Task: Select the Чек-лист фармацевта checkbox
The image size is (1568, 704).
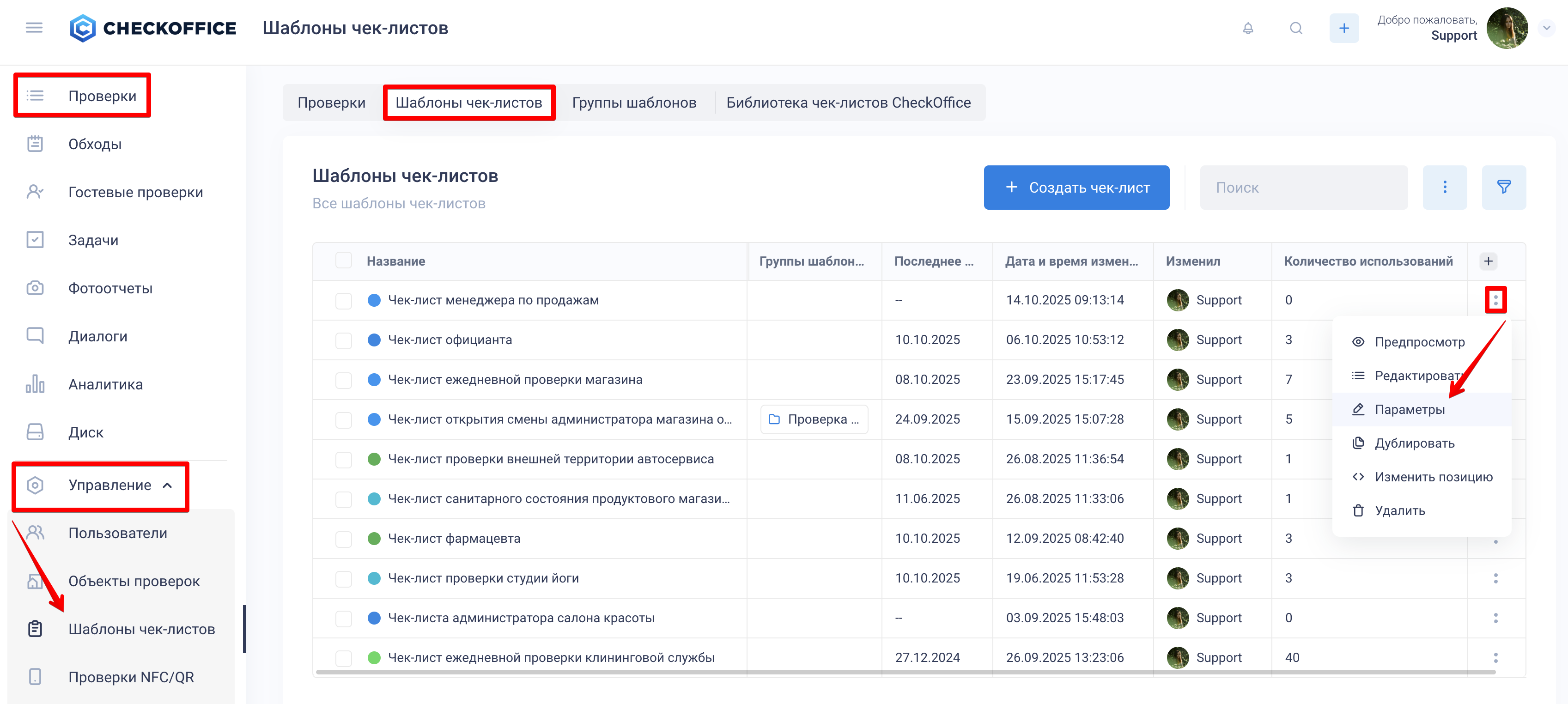Action: pos(344,539)
